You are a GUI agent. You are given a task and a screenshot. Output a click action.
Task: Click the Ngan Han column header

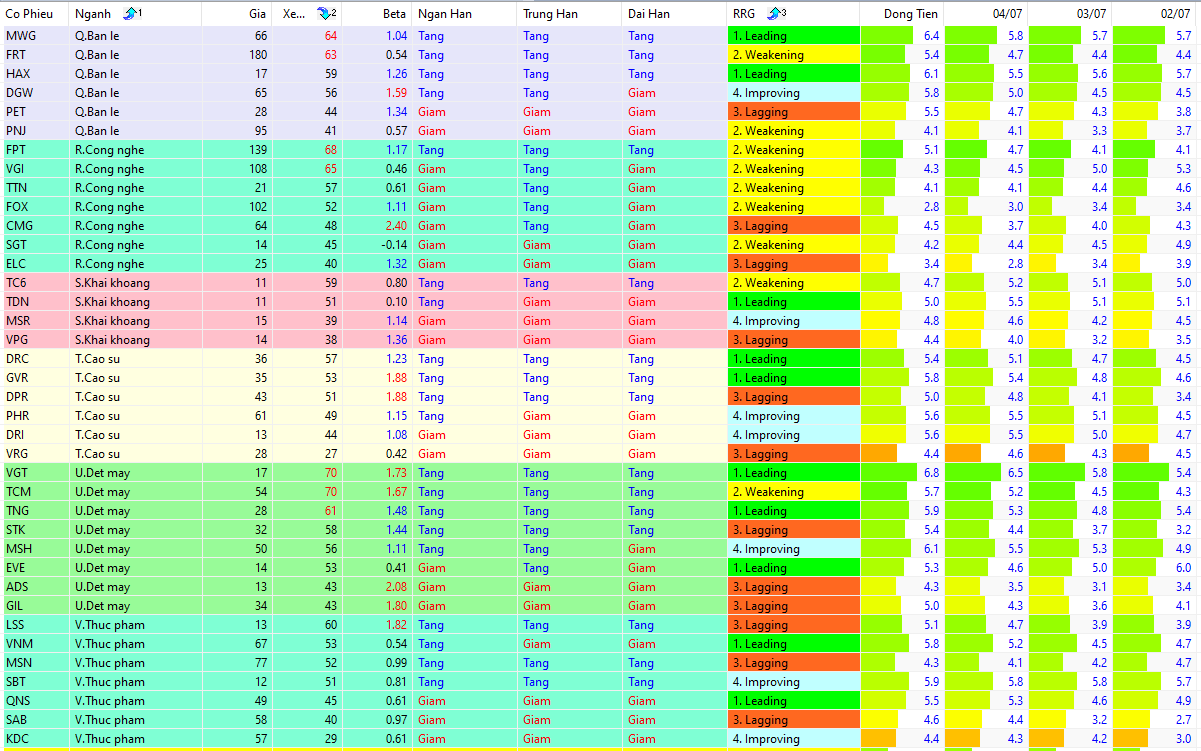click(x=445, y=14)
